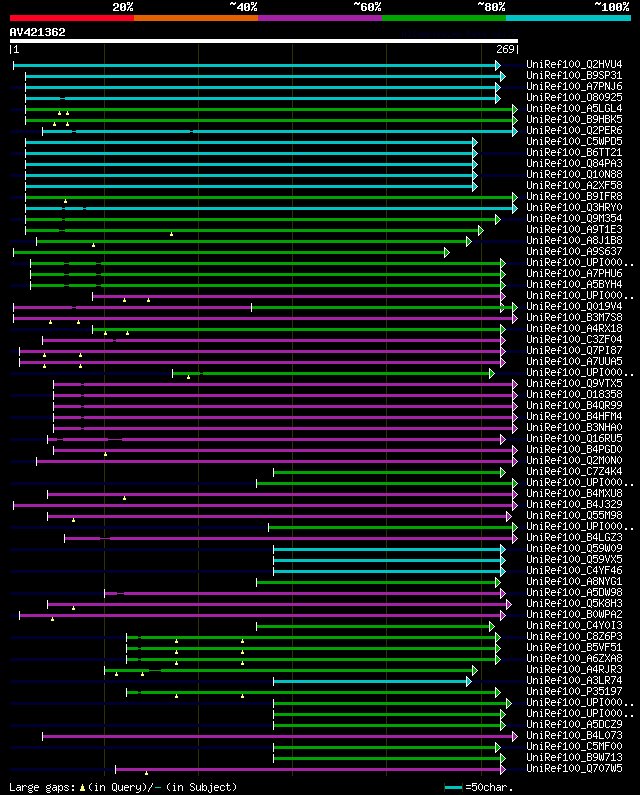This screenshot has height=795, width=640.
Task: Select the UniRef100_B0WPA2 label
Action: (x=574, y=615)
